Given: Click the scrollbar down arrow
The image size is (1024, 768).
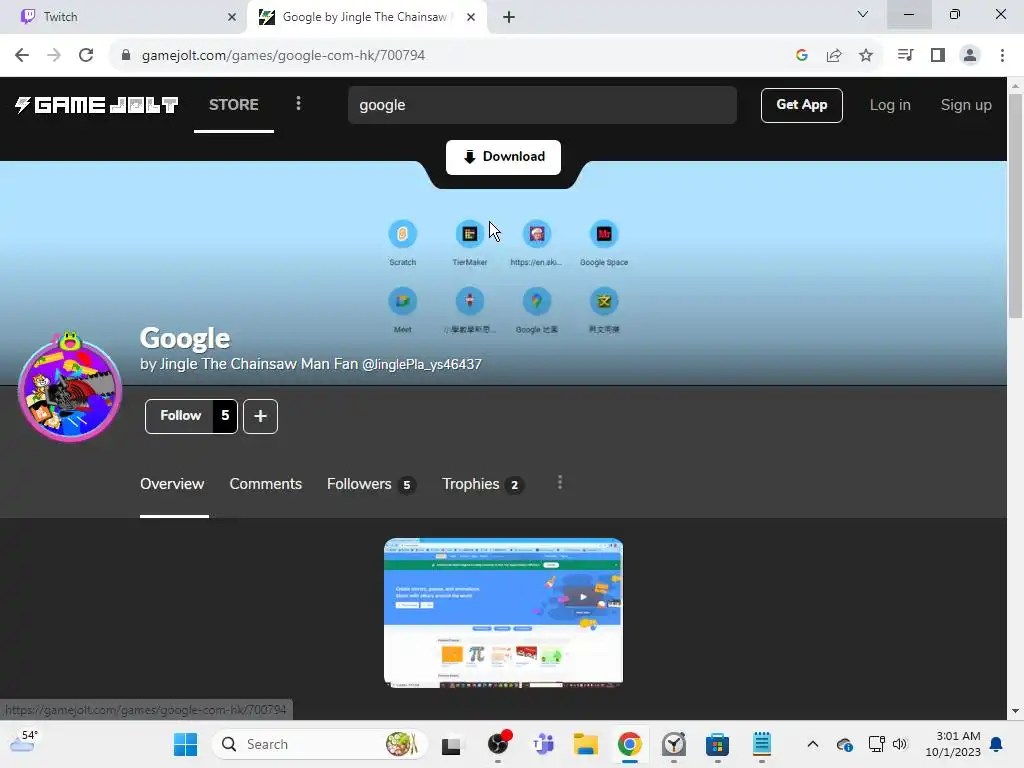Looking at the screenshot, I should [1015, 711].
